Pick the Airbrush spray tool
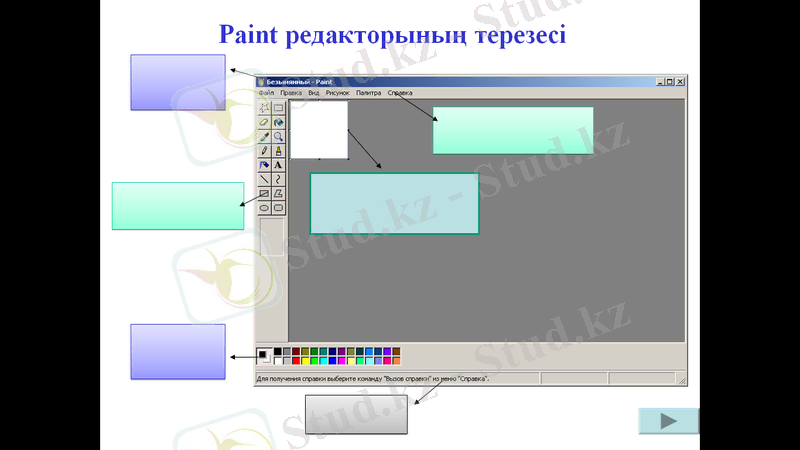The image size is (800, 450). point(265,165)
